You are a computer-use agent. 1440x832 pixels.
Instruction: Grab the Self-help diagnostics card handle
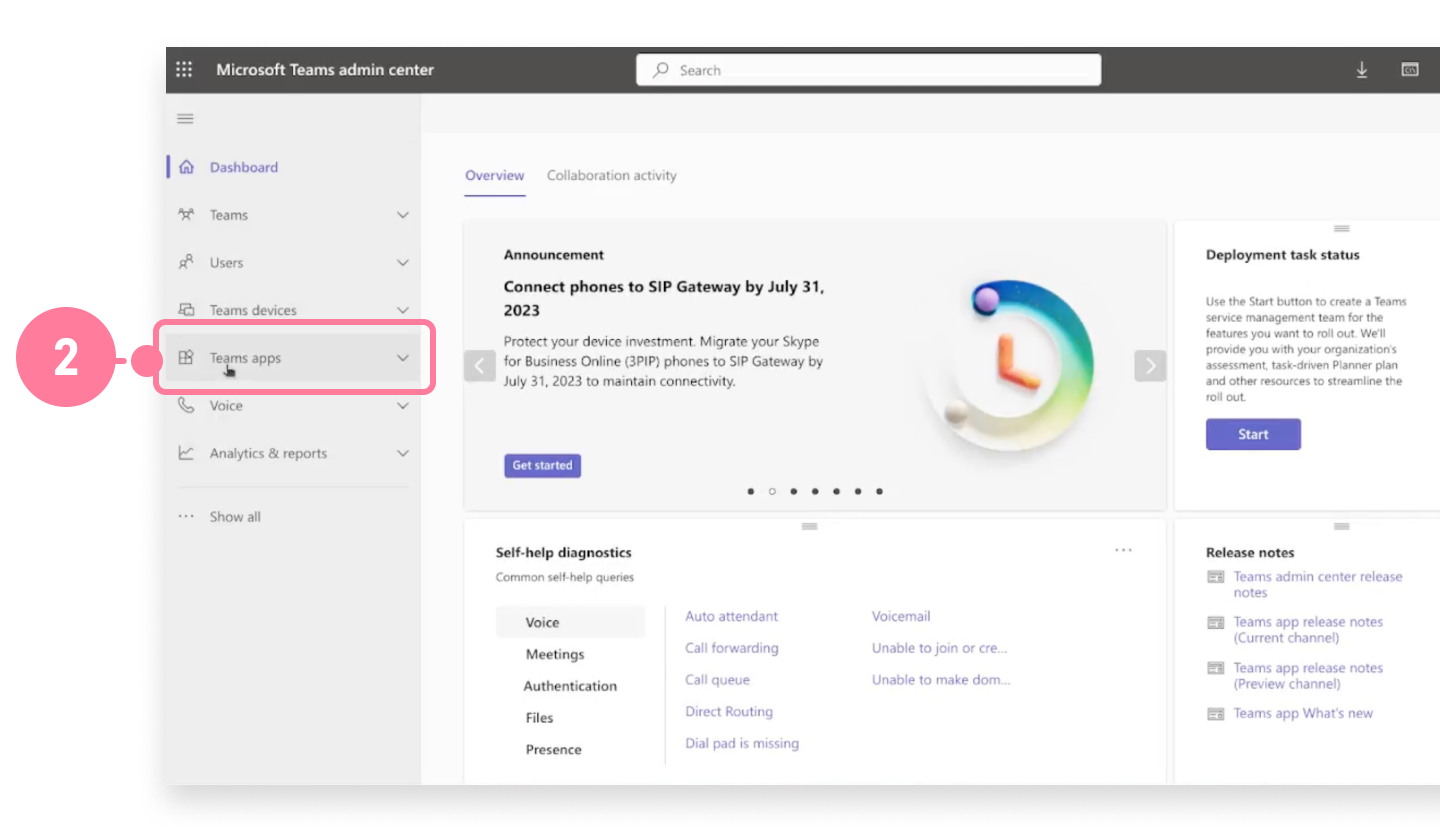[x=810, y=526]
